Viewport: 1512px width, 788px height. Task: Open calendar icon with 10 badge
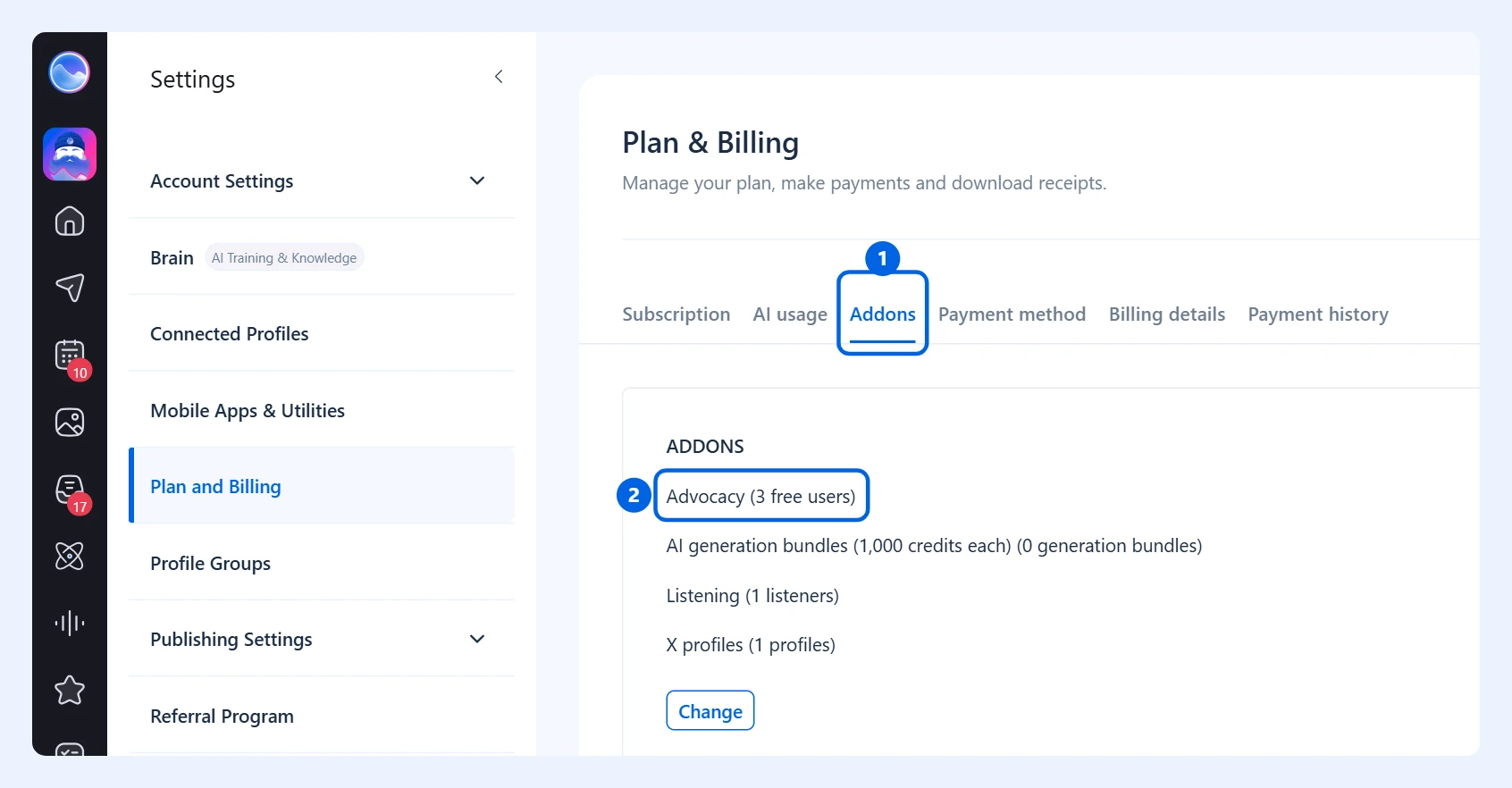[70, 356]
